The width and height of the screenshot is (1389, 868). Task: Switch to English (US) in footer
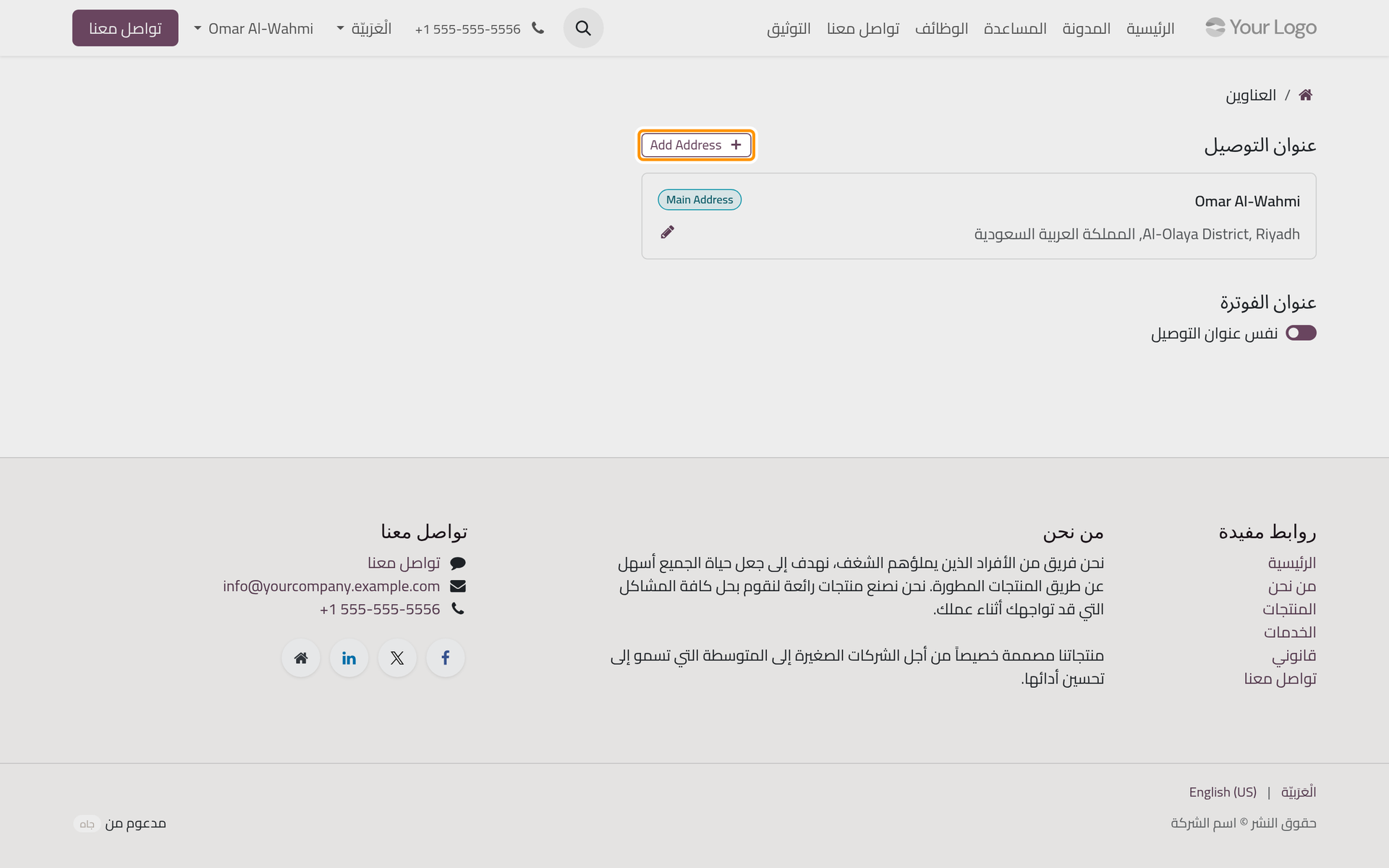[x=1223, y=792]
